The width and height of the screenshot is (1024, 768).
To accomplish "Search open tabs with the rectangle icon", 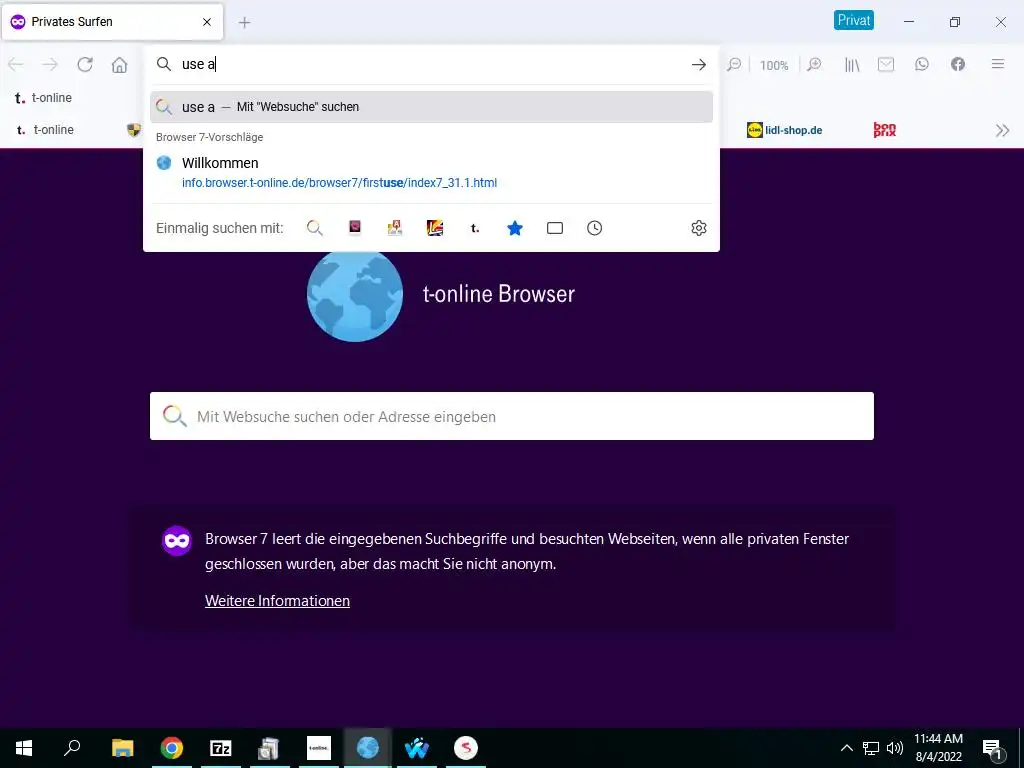I will pos(554,228).
